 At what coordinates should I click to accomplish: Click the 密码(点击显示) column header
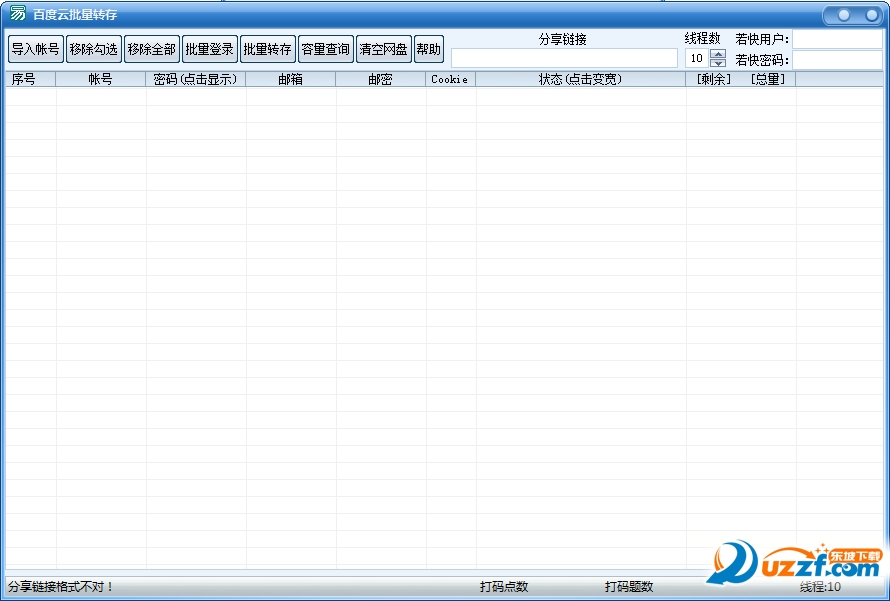(196, 79)
